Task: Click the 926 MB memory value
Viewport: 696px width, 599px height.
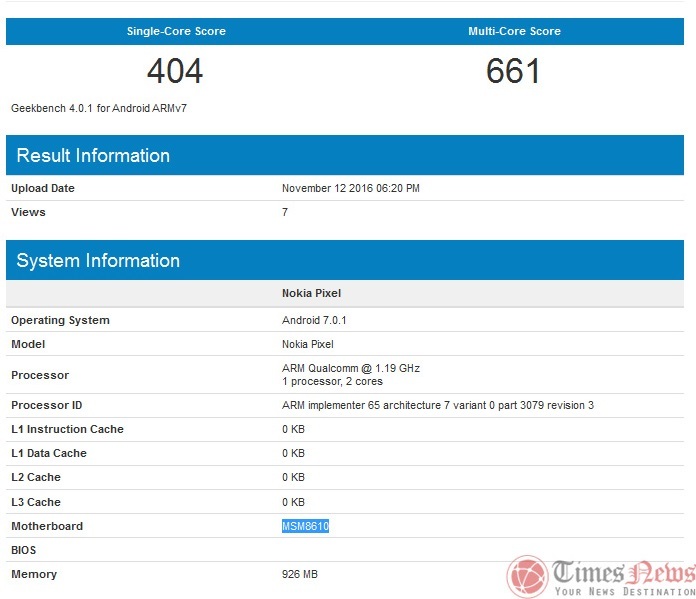Action: pyautogui.click(x=299, y=574)
